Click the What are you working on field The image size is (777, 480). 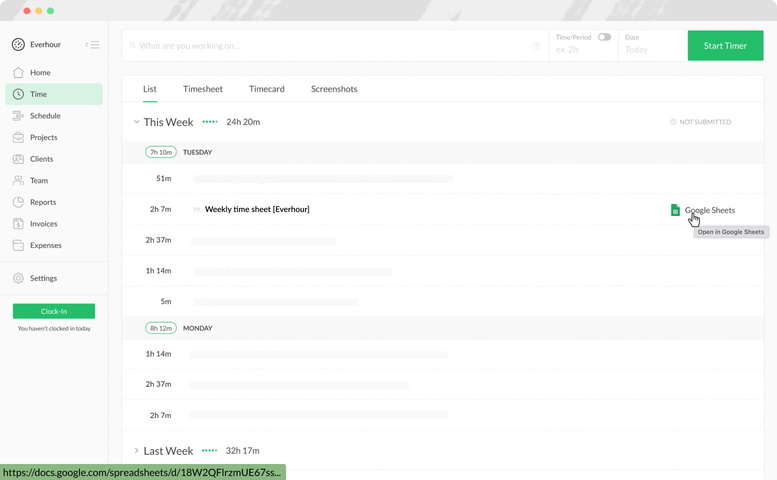(x=335, y=46)
